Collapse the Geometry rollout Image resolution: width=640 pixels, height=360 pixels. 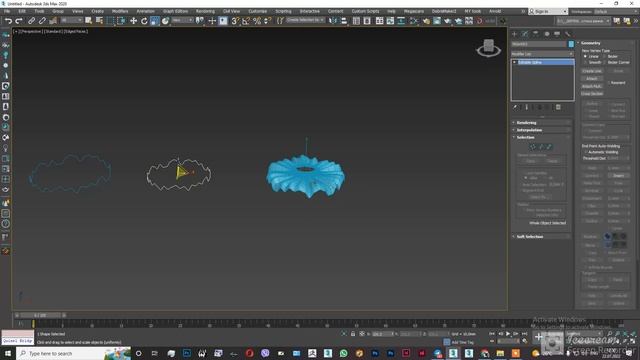coord(606,43)
